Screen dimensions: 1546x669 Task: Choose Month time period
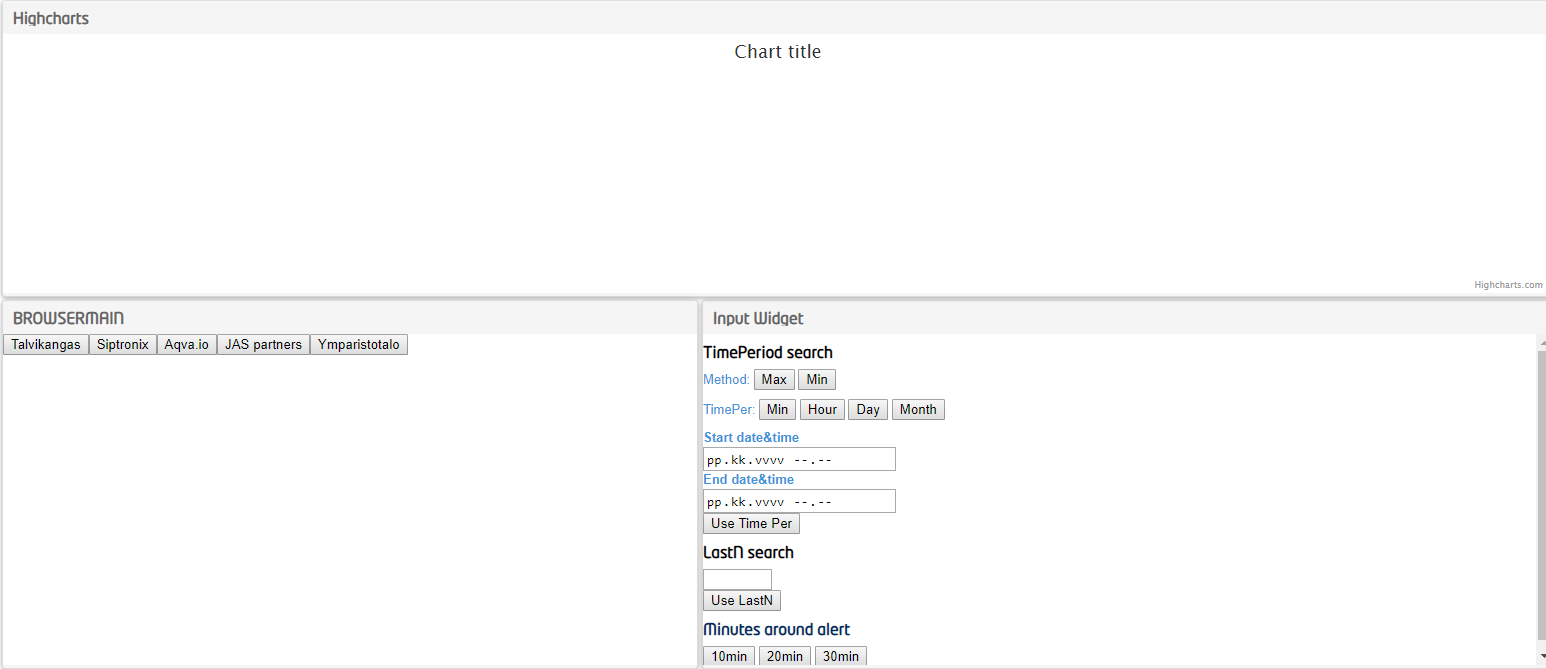(918, 410)
